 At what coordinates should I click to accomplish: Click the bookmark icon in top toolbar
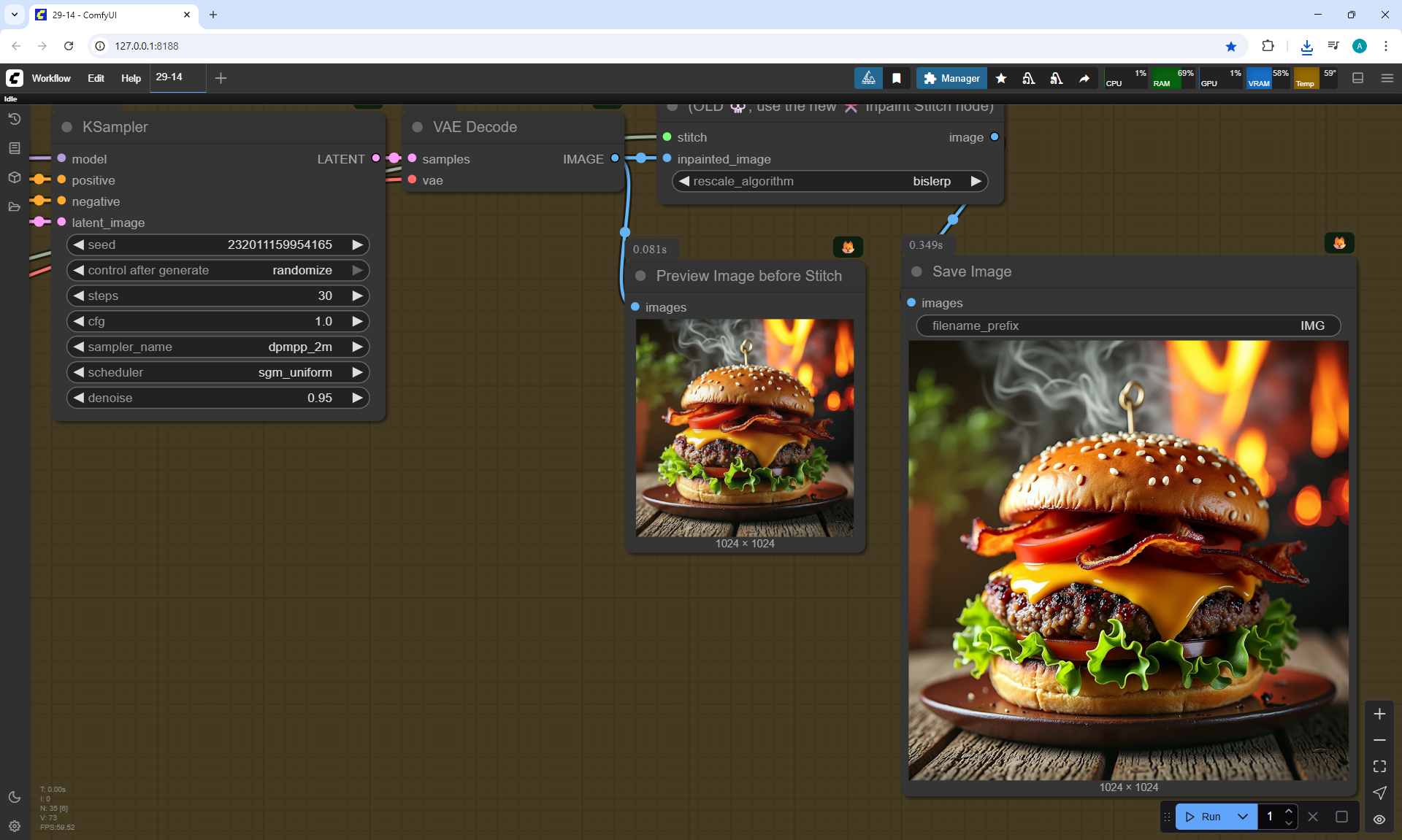897,78
